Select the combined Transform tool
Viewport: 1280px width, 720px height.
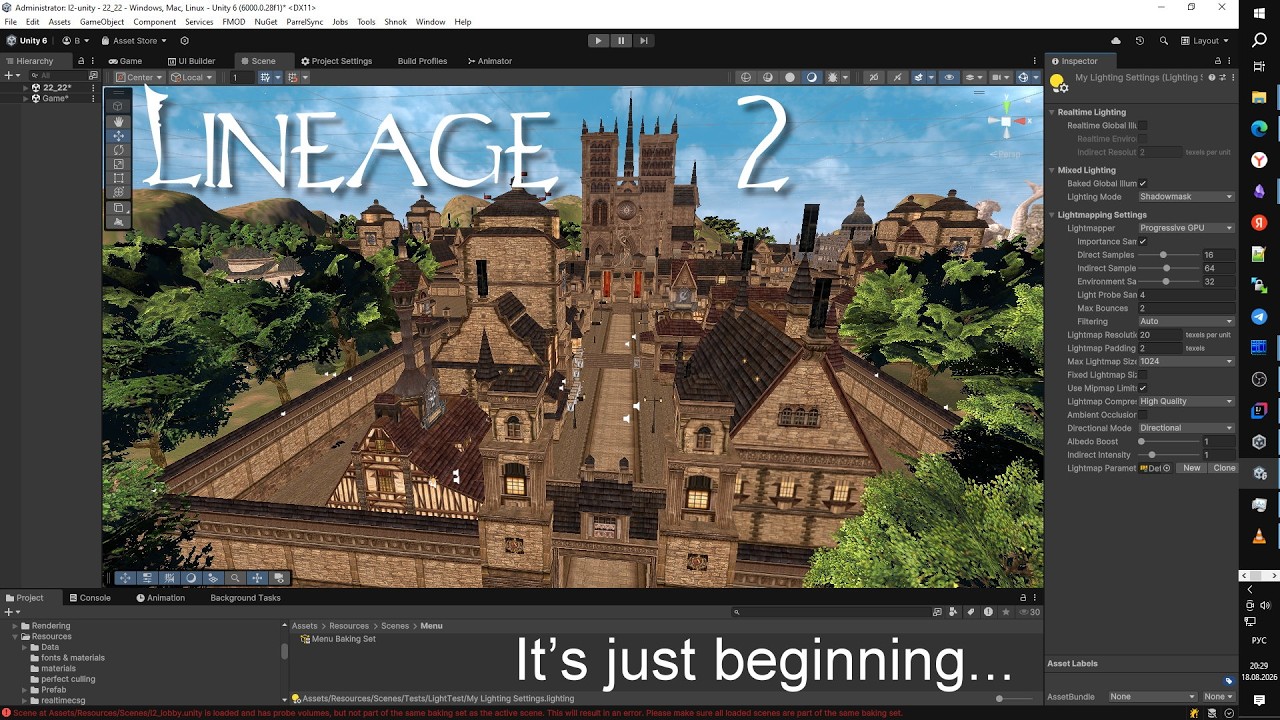click(118, 192)
